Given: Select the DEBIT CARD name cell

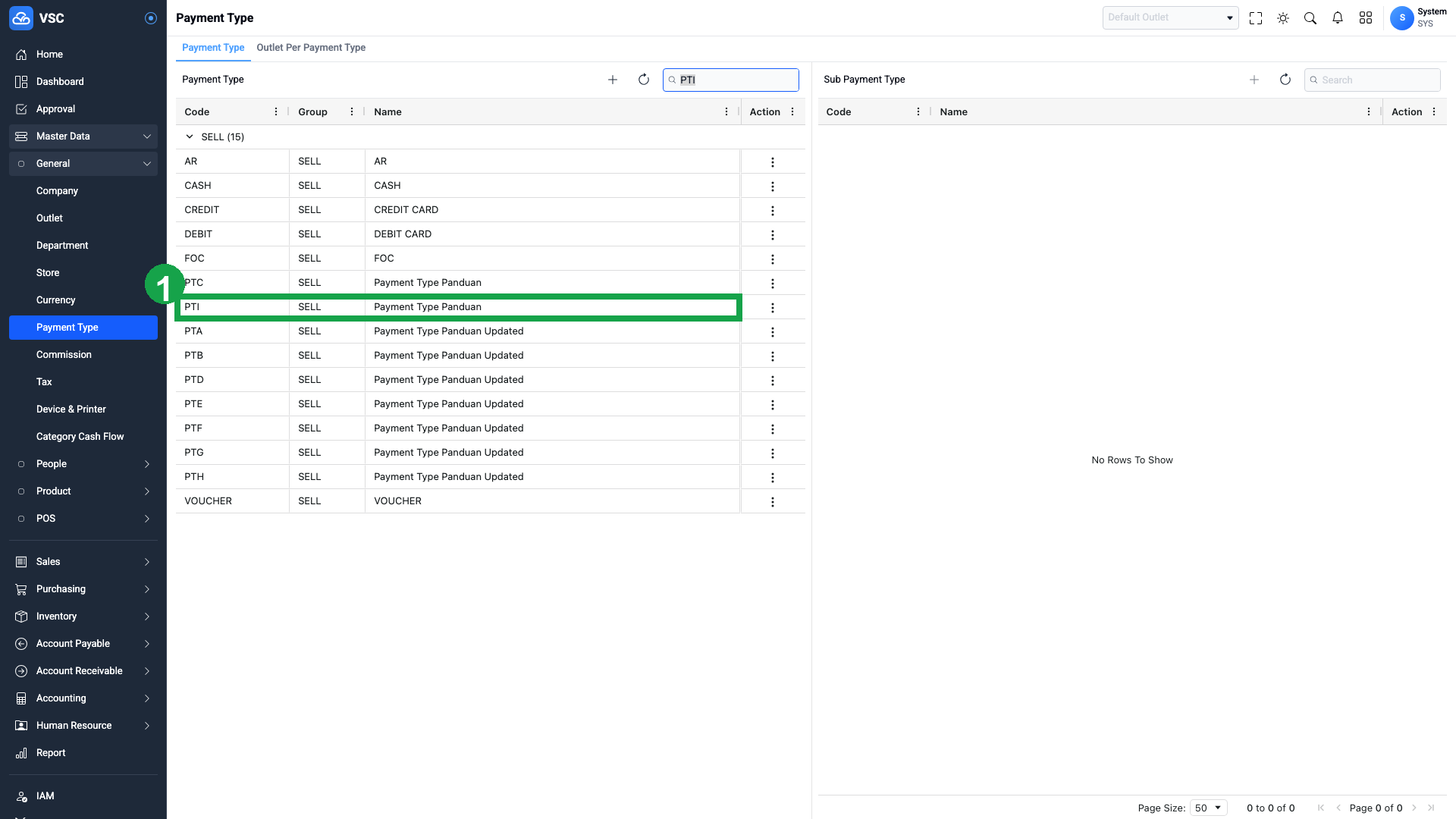Looking at the screenshot, I should (552, 234).
